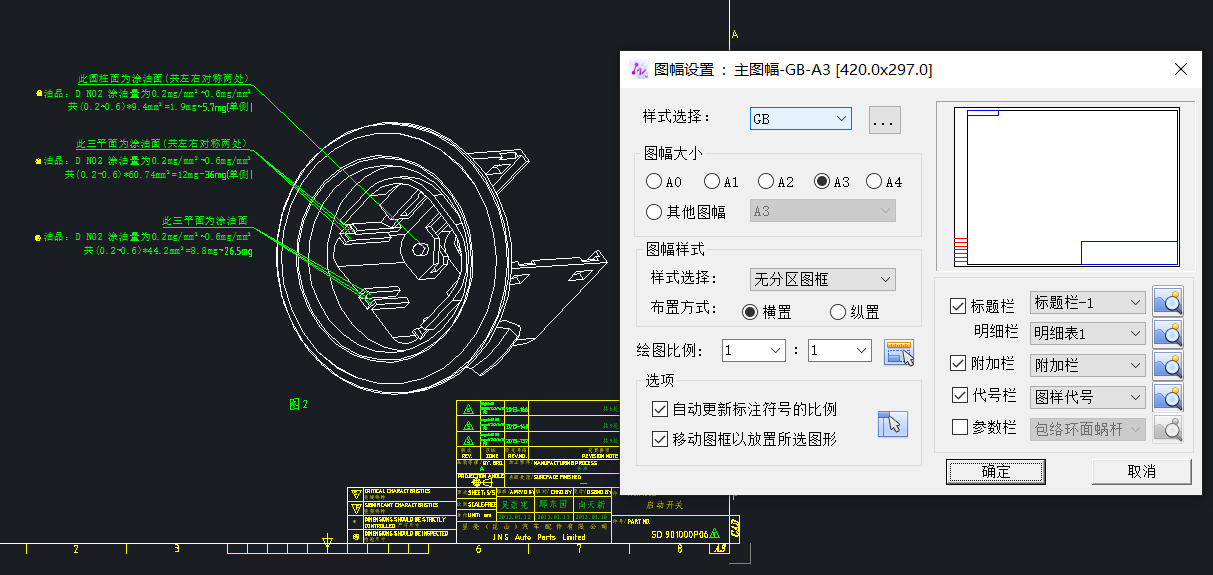Click the pick-cursor icon in the 选项 group
Image resolution: width=1213 pixels, height=575 pixels.
(x=892, y=423)
